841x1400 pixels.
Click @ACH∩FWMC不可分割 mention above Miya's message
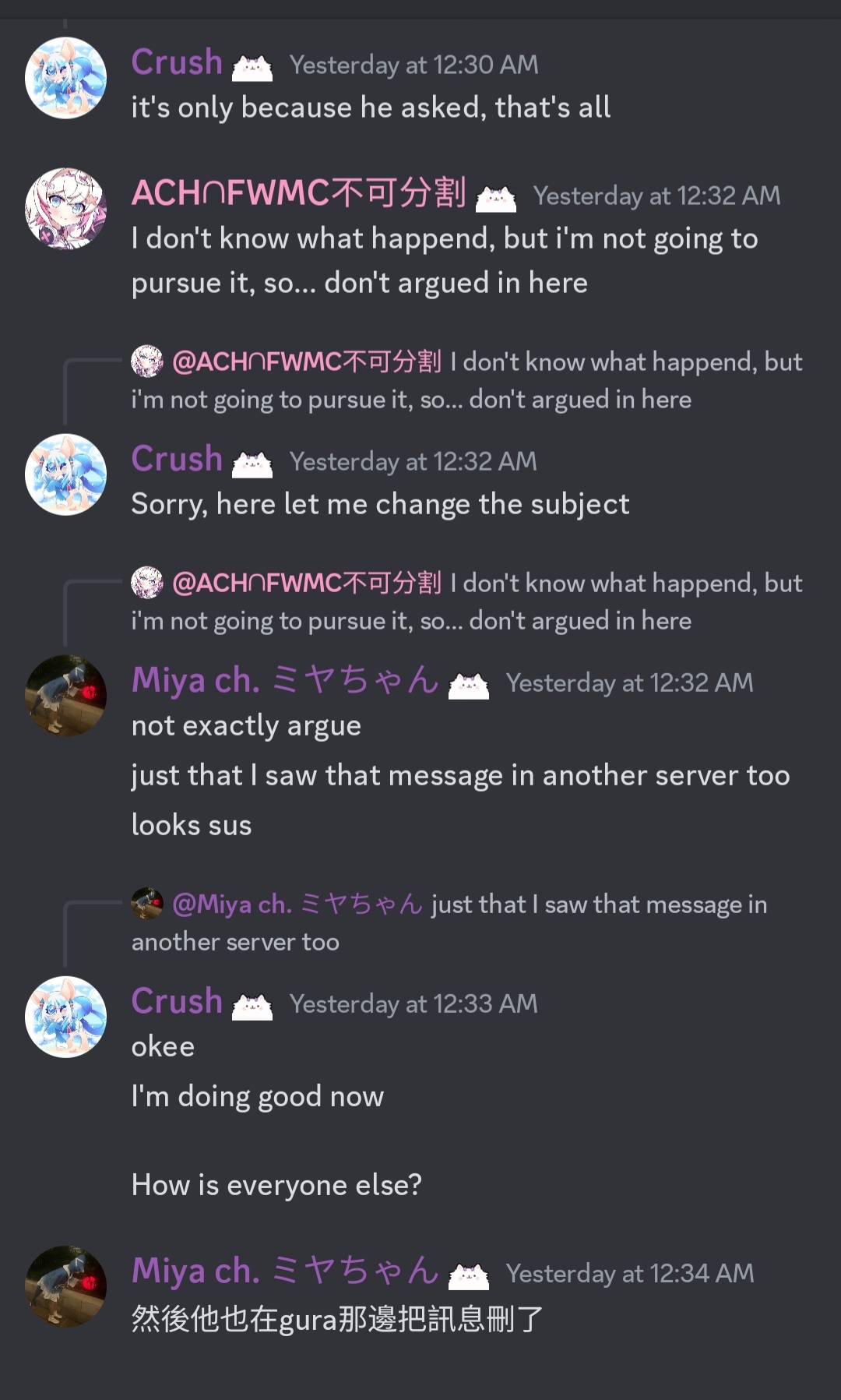pyautogui.click(x=307, y=583)
